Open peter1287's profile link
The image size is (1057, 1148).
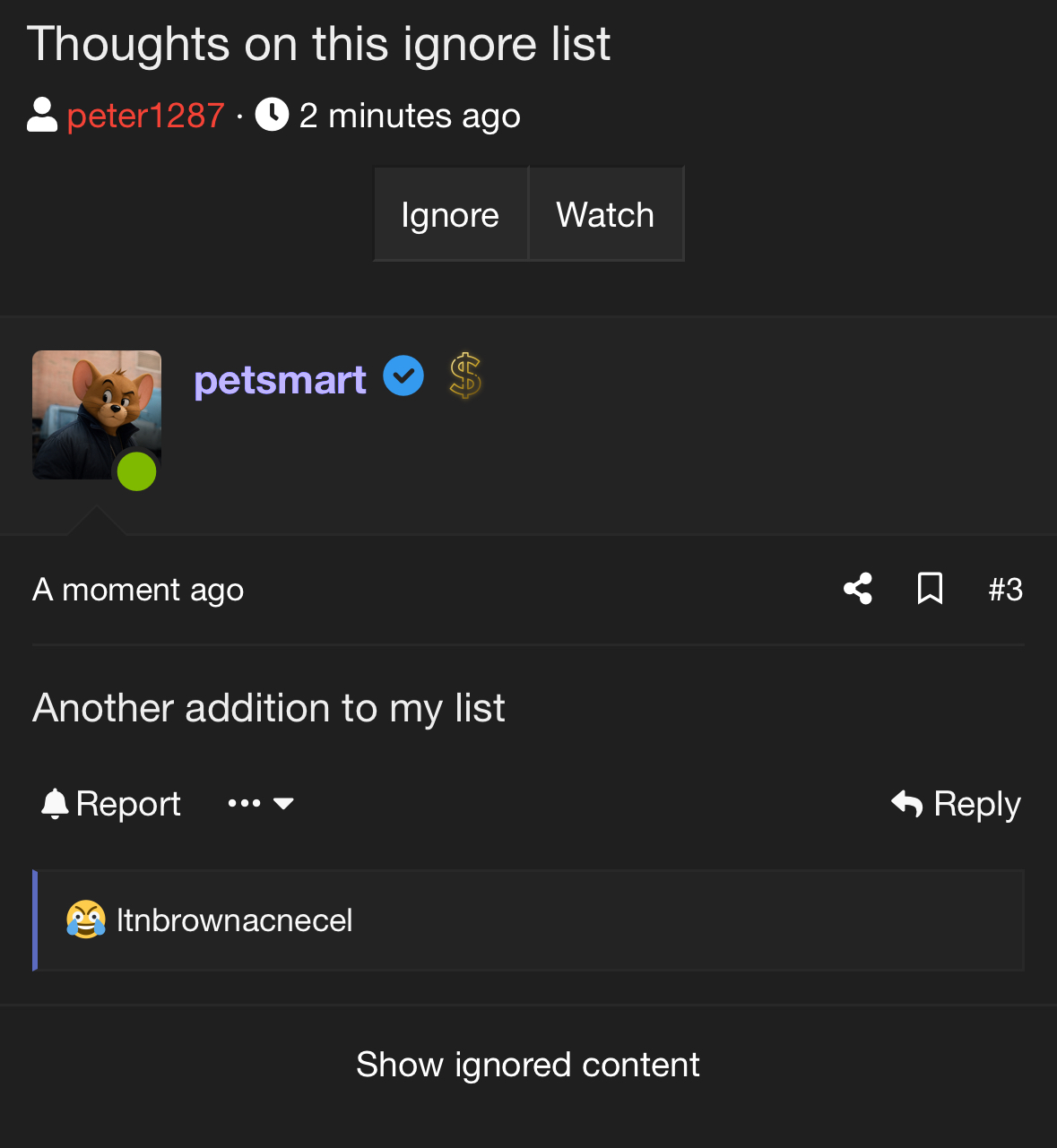145,116
